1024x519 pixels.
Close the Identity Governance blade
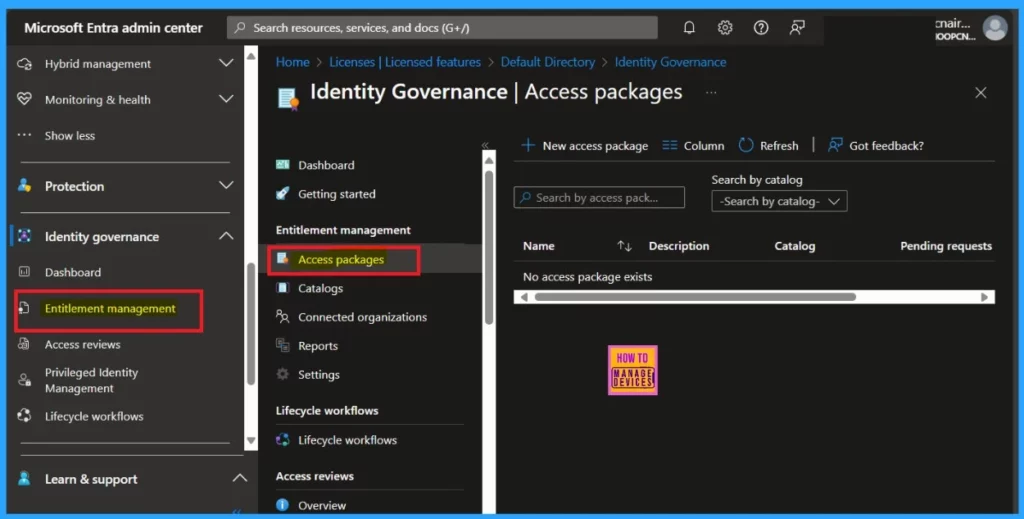point(980,93)
